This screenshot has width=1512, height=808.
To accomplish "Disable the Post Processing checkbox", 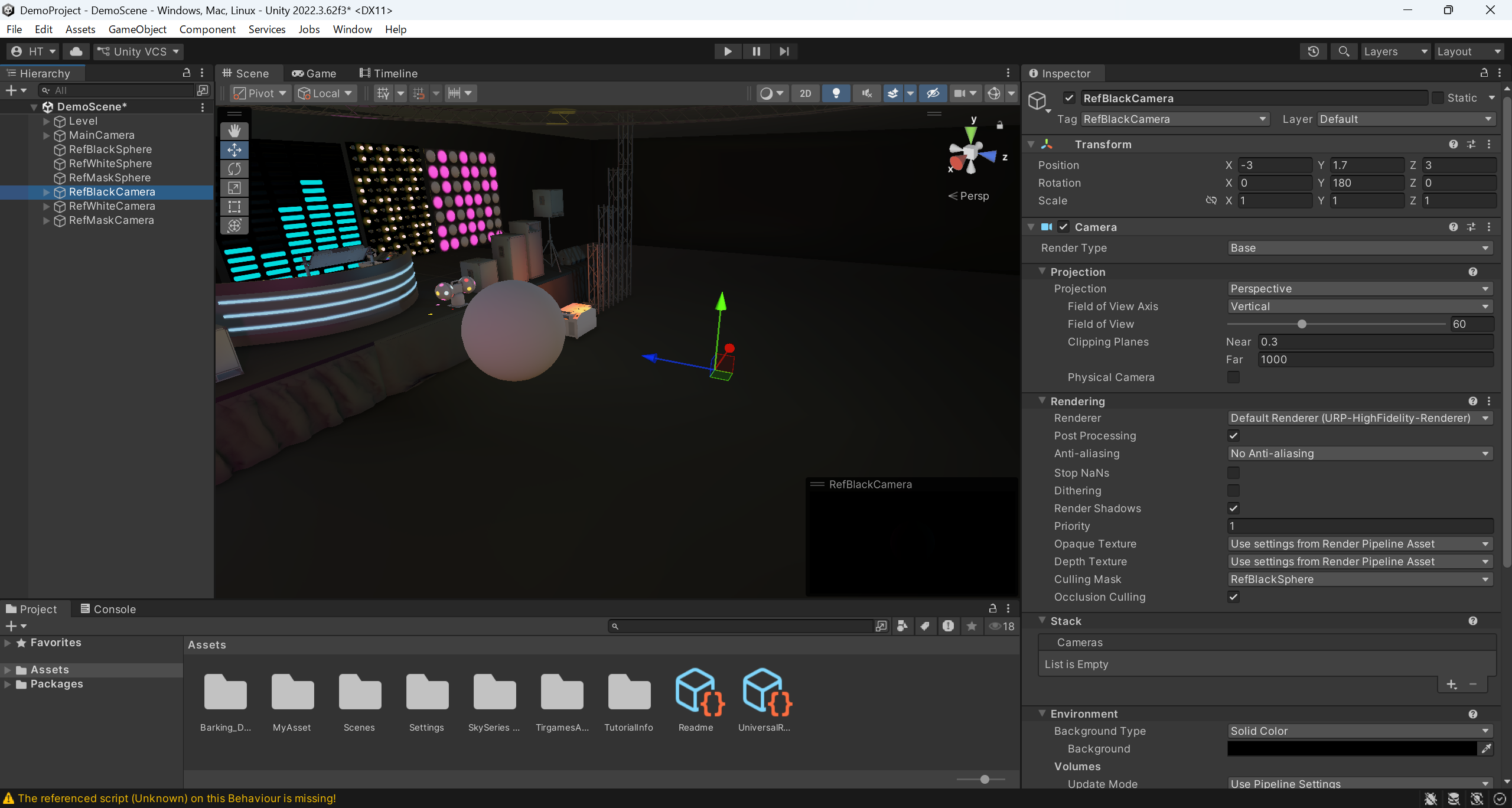I will (x=1233, y=436).
